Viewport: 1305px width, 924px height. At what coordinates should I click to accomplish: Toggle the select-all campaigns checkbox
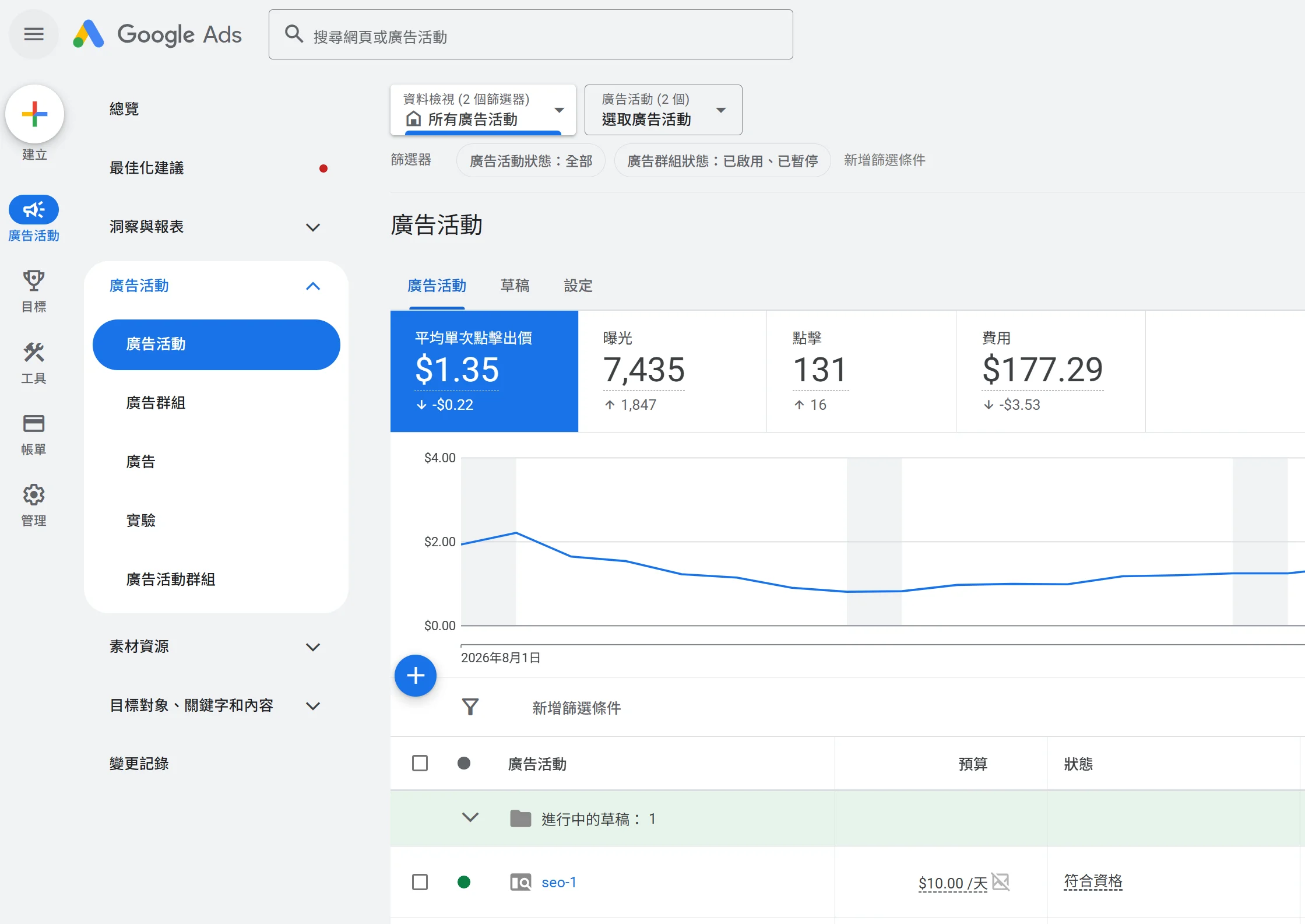(x=420, y=763)
